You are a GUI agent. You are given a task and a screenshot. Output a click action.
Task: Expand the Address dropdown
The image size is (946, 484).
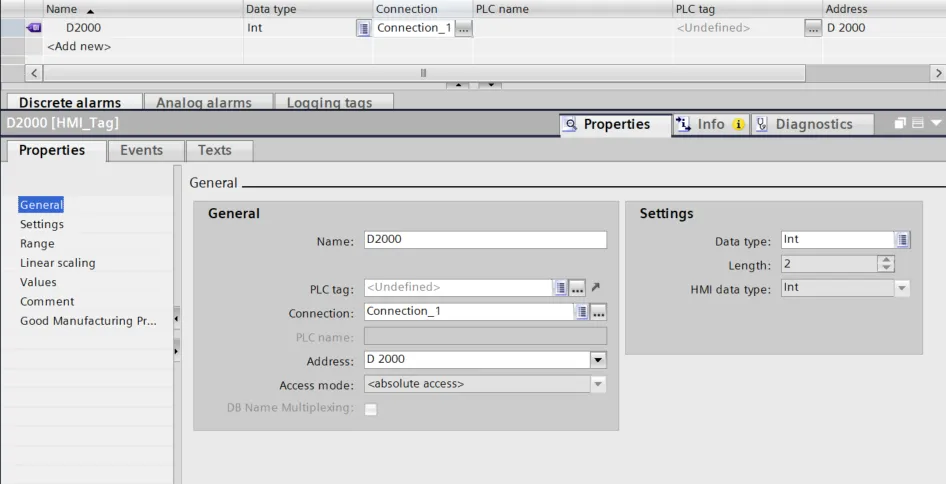coord(598,360)
